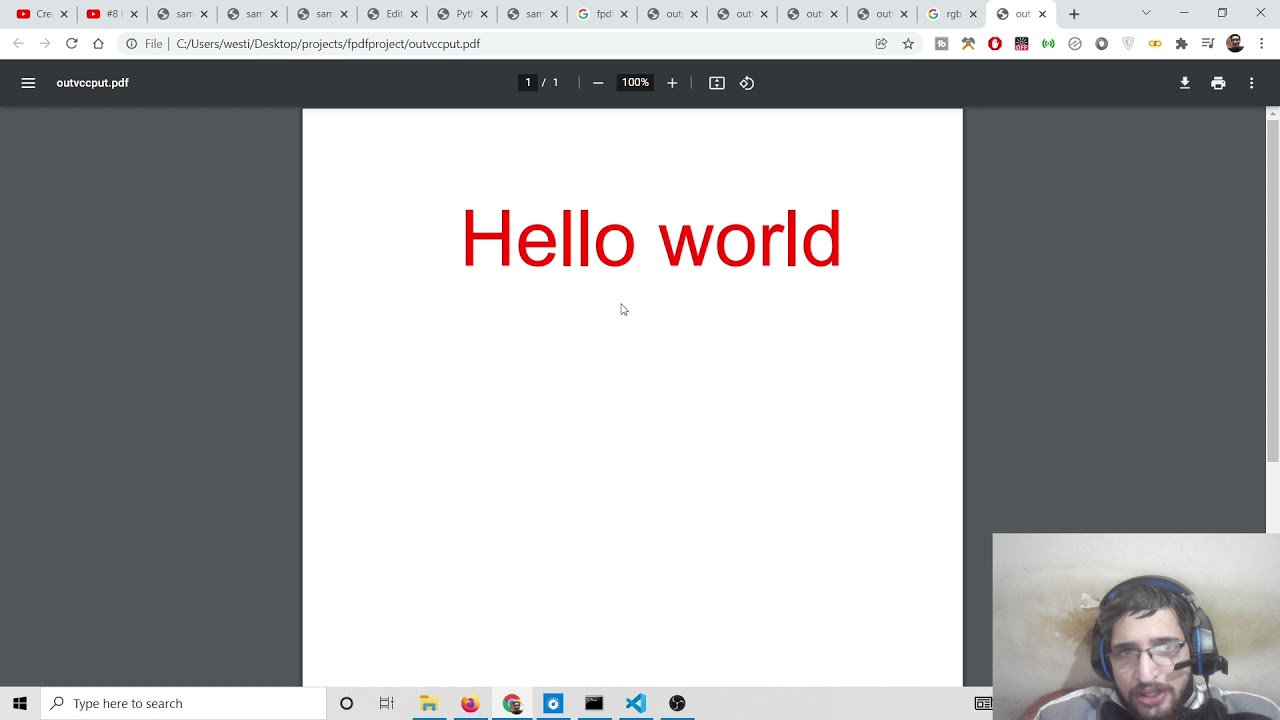Screen dimensions: 1280x720
Task: Open the PDF sidebar hamburger menu
Action: pyautogui.click(x=28, y=83)
